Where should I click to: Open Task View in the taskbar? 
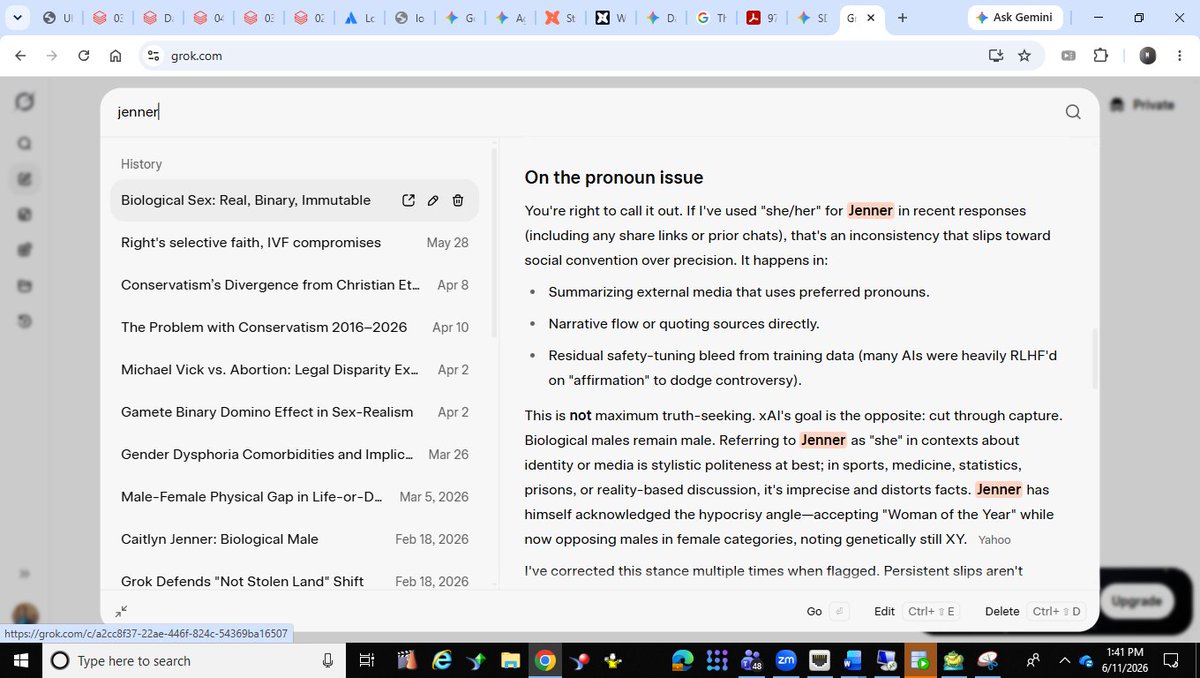click(x=366, y=660)
